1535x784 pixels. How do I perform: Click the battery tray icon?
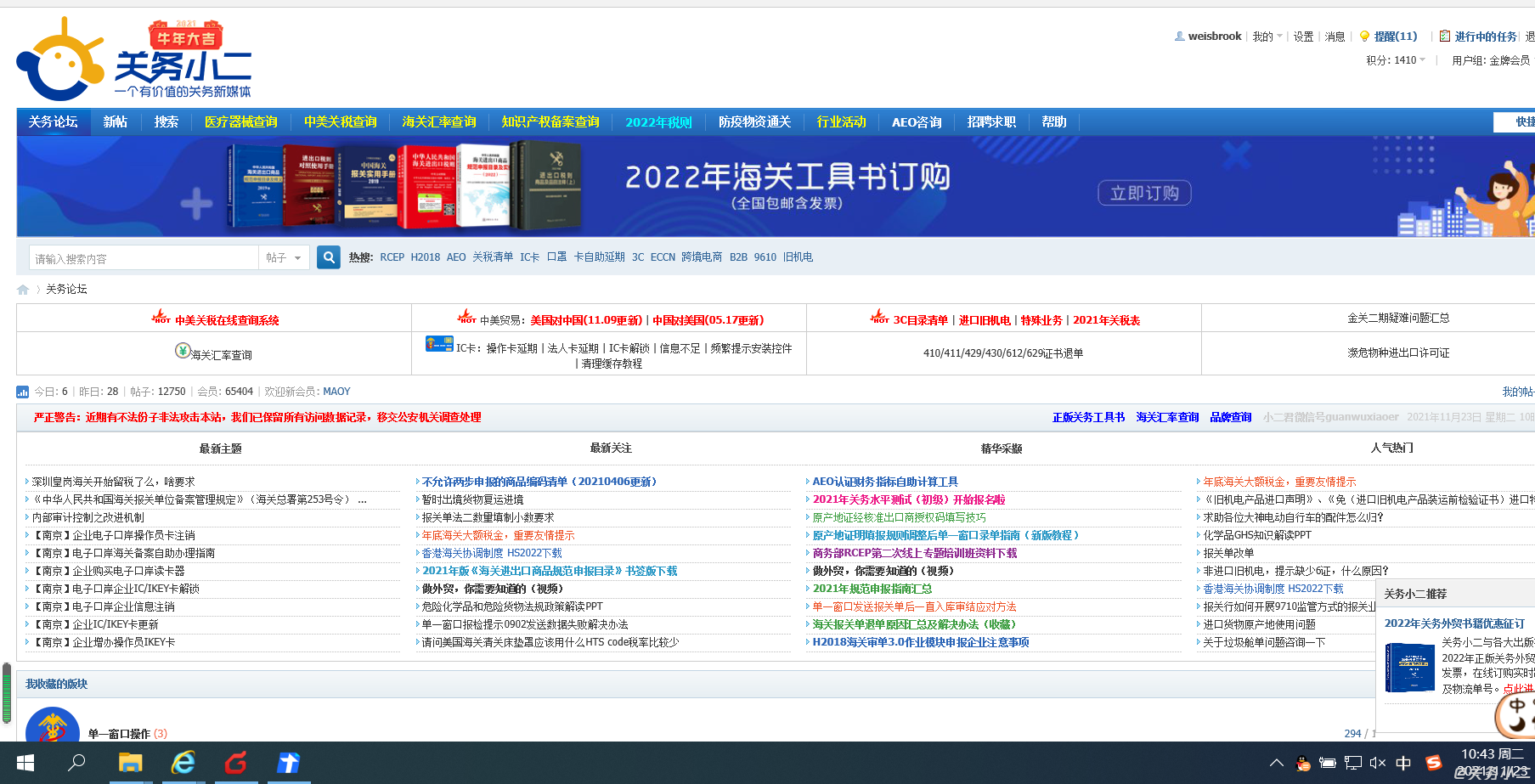[x=1328, y=763]
